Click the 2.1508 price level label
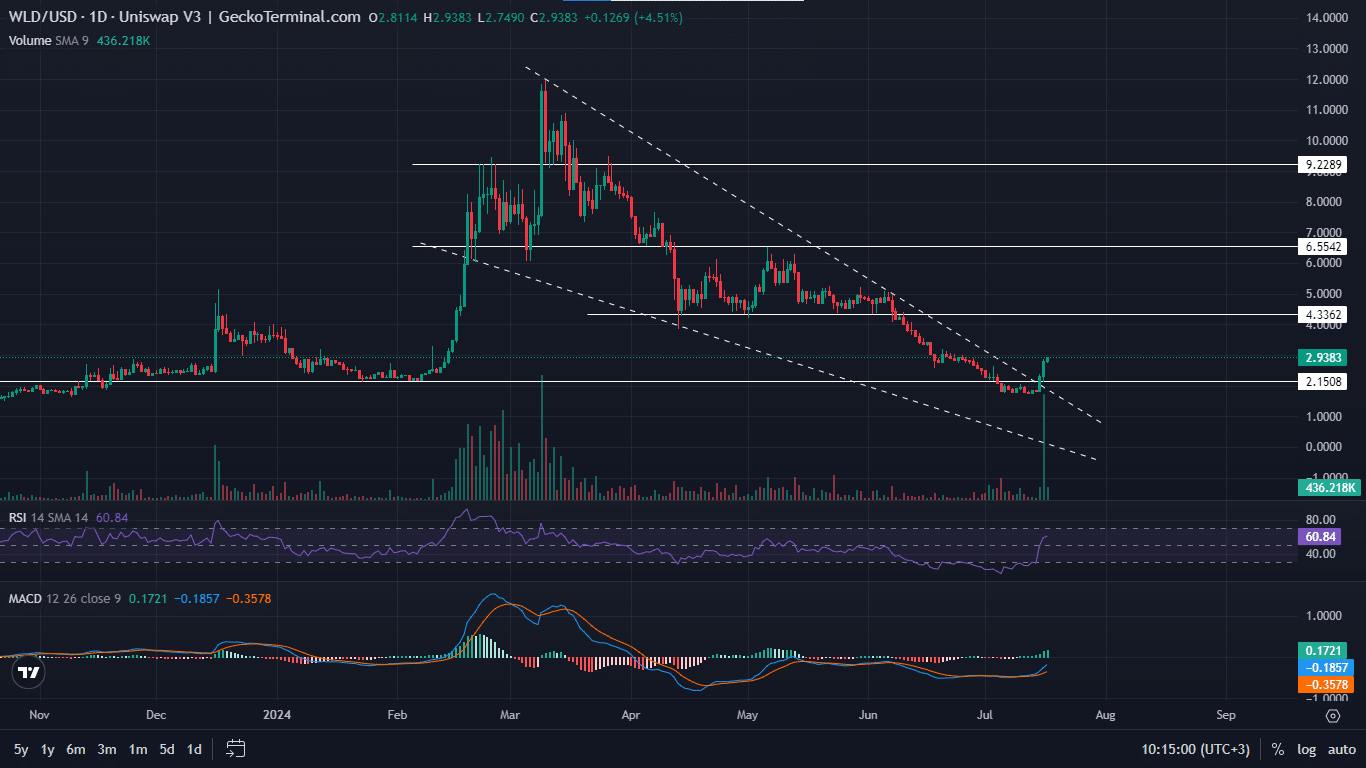Viewport: 1366px width, 768px height. point(1324,381)
